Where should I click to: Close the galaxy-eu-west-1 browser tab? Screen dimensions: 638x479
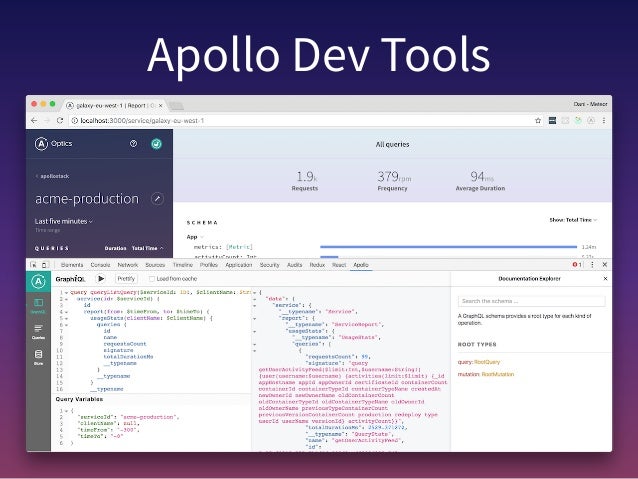(x=160, y=105)
